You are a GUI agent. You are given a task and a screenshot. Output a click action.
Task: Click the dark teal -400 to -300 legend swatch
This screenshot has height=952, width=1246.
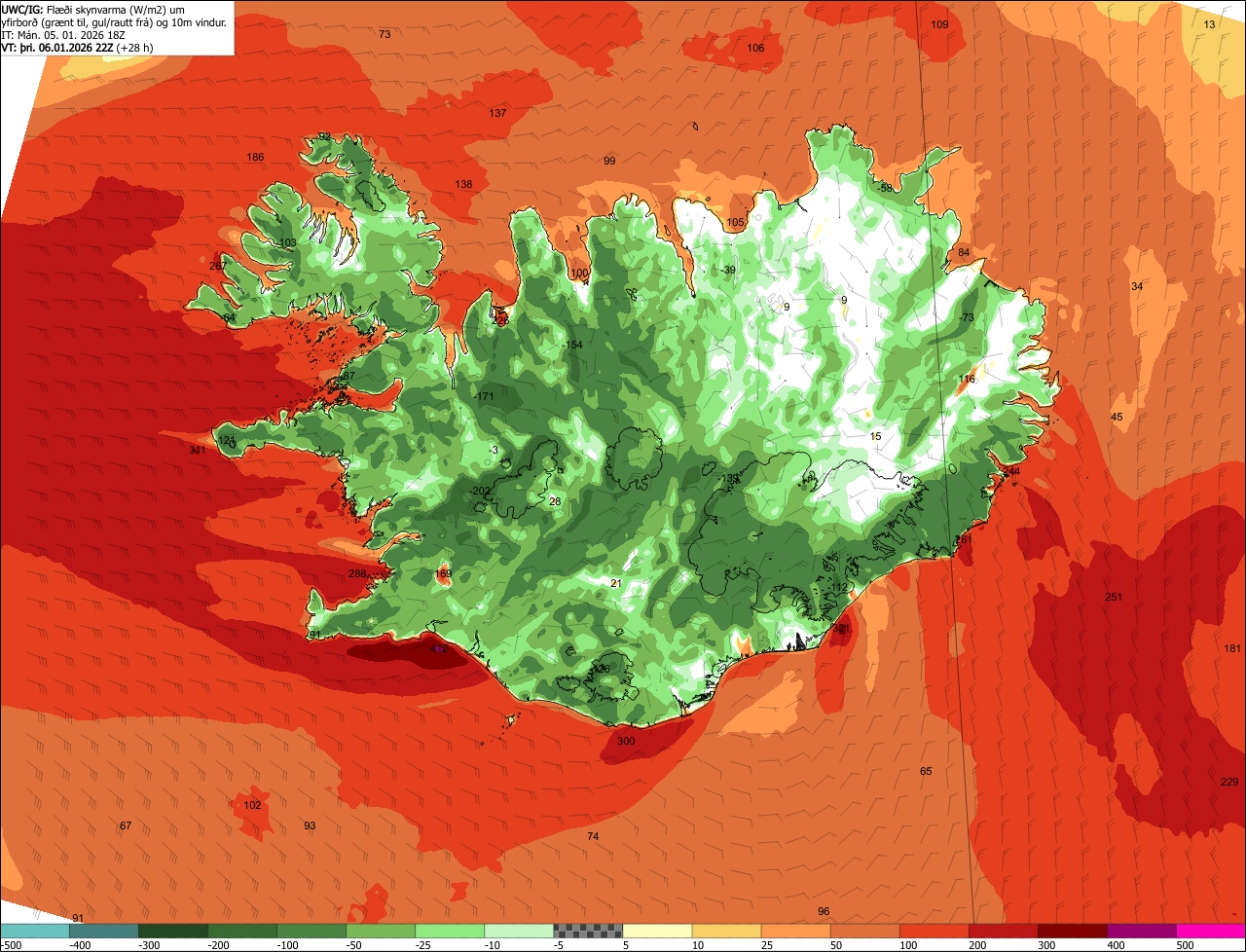[103, 931]
